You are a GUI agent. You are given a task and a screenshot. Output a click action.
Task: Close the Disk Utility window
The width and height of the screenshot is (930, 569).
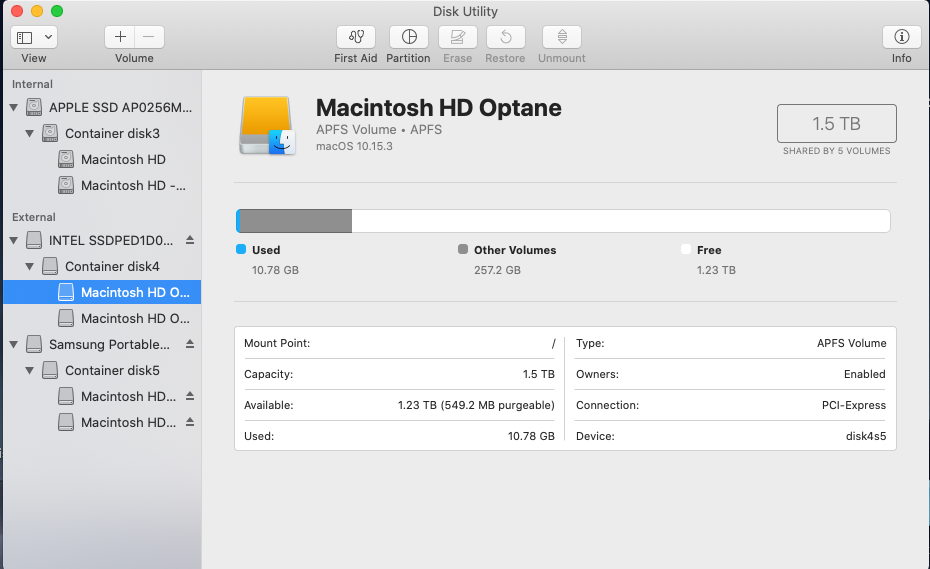click(17, 11)
